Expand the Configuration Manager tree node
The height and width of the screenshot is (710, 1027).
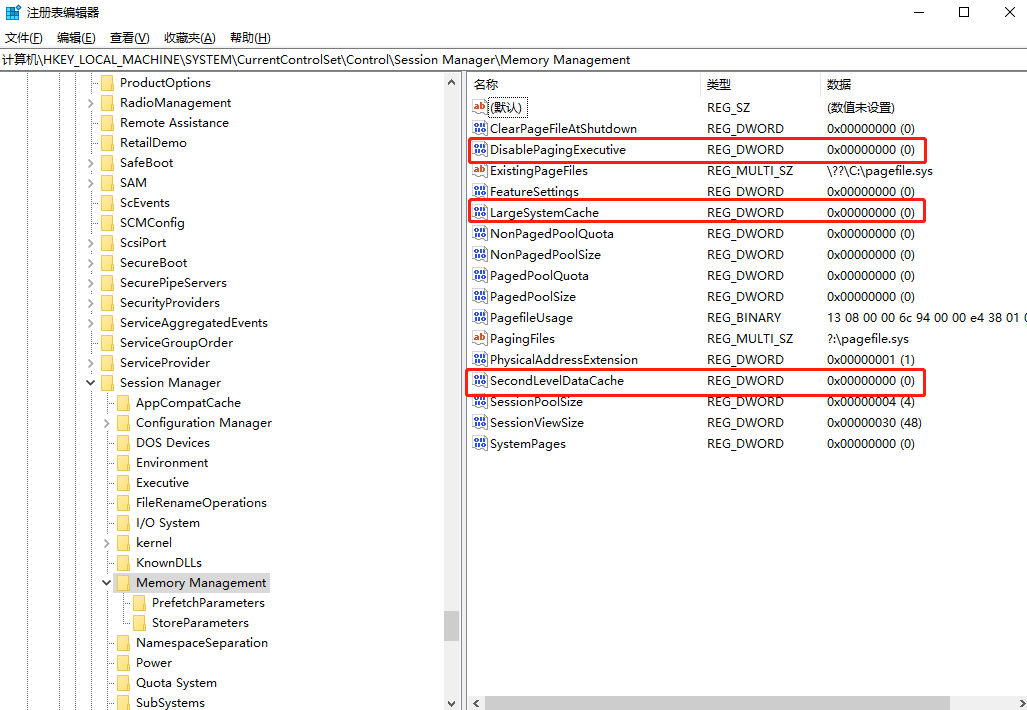coord(107,423)
